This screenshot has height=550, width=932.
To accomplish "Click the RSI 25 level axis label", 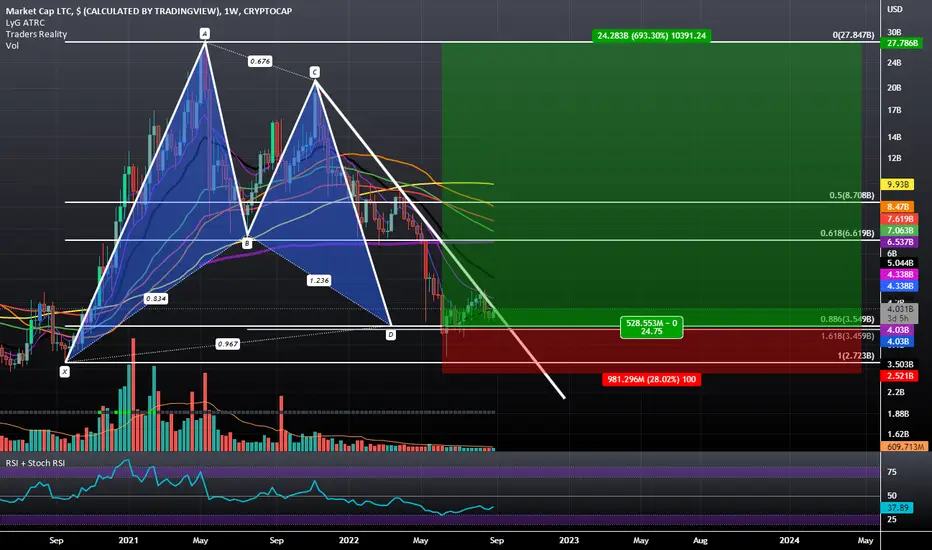I will click(892, 519).
